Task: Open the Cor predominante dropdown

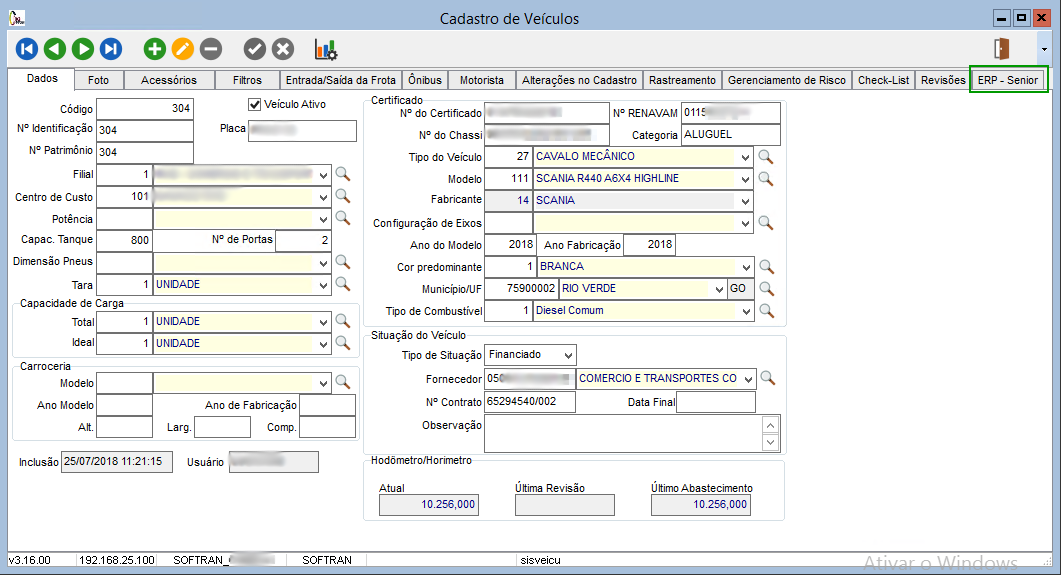Action: (x=745, y=267)
